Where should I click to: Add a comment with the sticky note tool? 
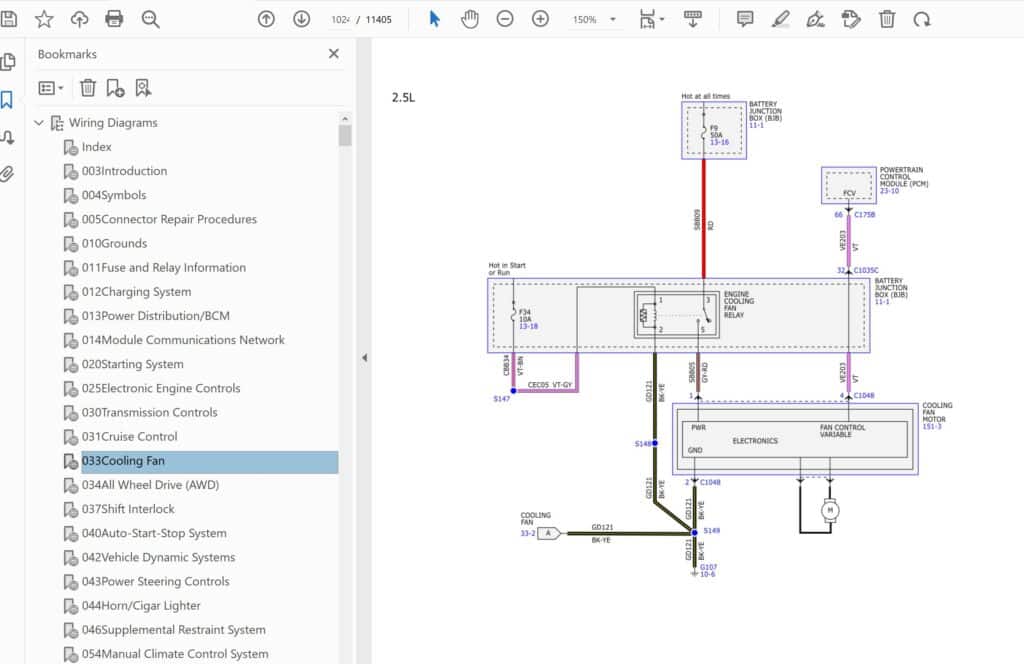click(745, 19)
